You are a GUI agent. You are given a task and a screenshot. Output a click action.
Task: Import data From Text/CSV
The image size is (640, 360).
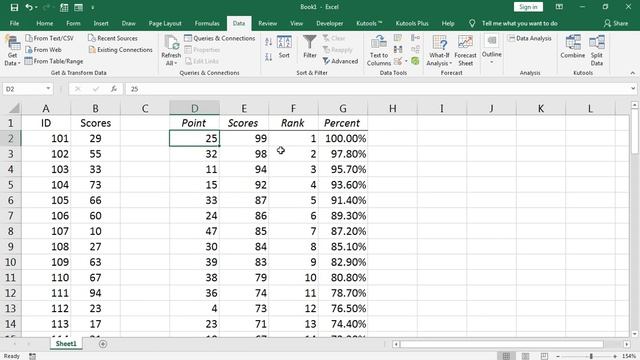point(49,38)
